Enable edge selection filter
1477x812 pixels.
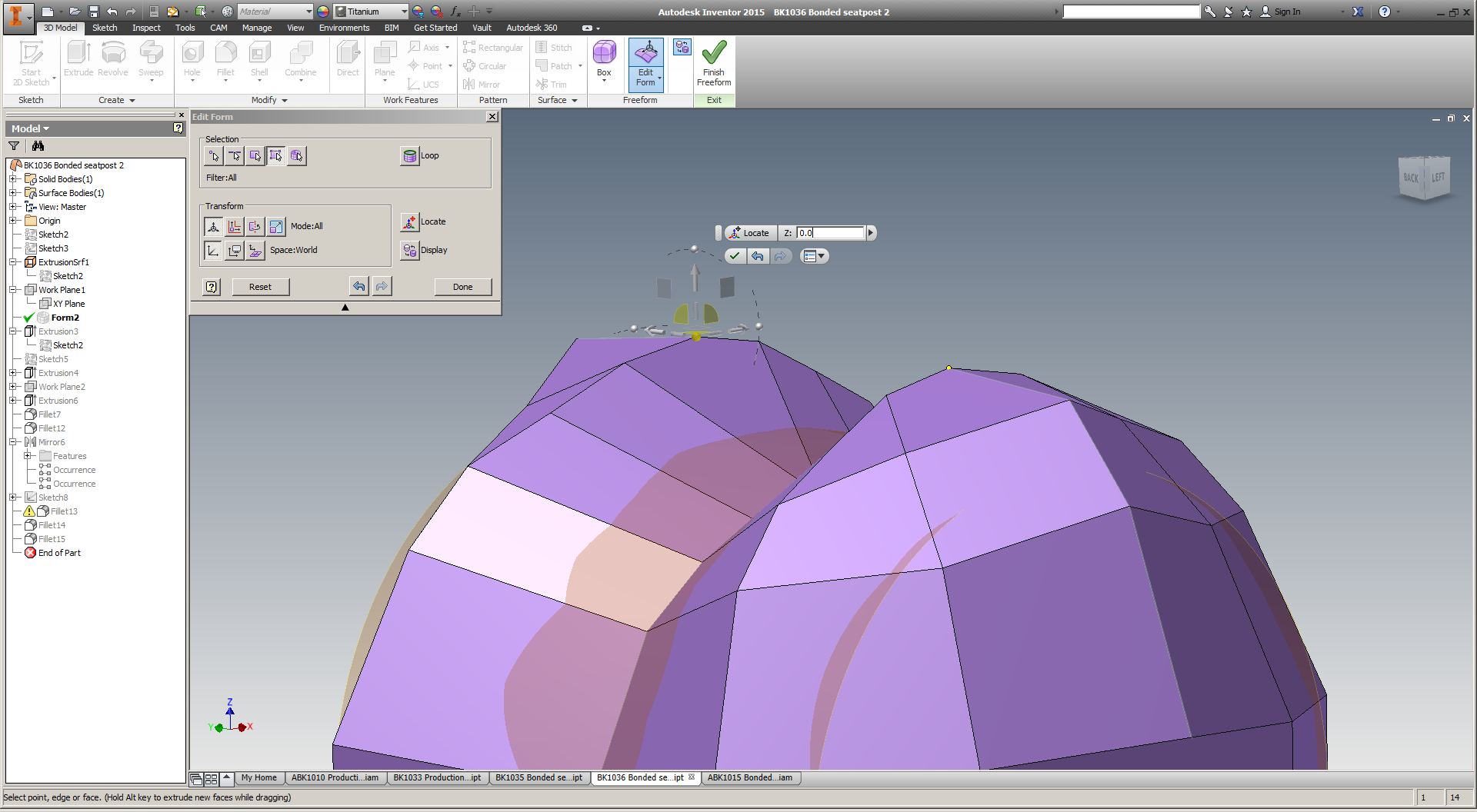click(235, 156)
